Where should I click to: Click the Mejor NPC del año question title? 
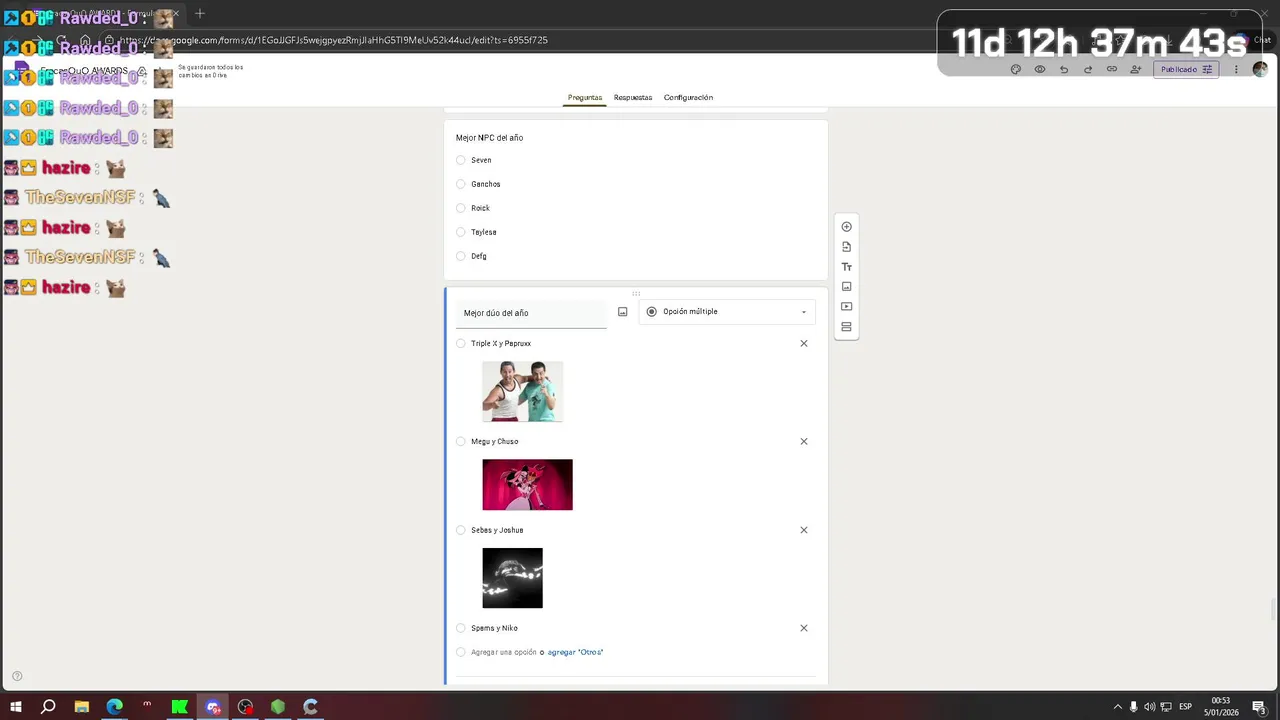(489, 138)
